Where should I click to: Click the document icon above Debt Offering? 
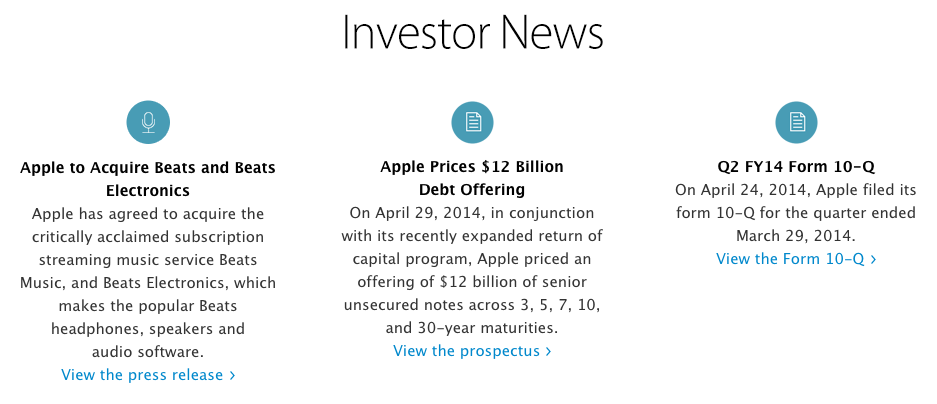[x=472, y=123]
